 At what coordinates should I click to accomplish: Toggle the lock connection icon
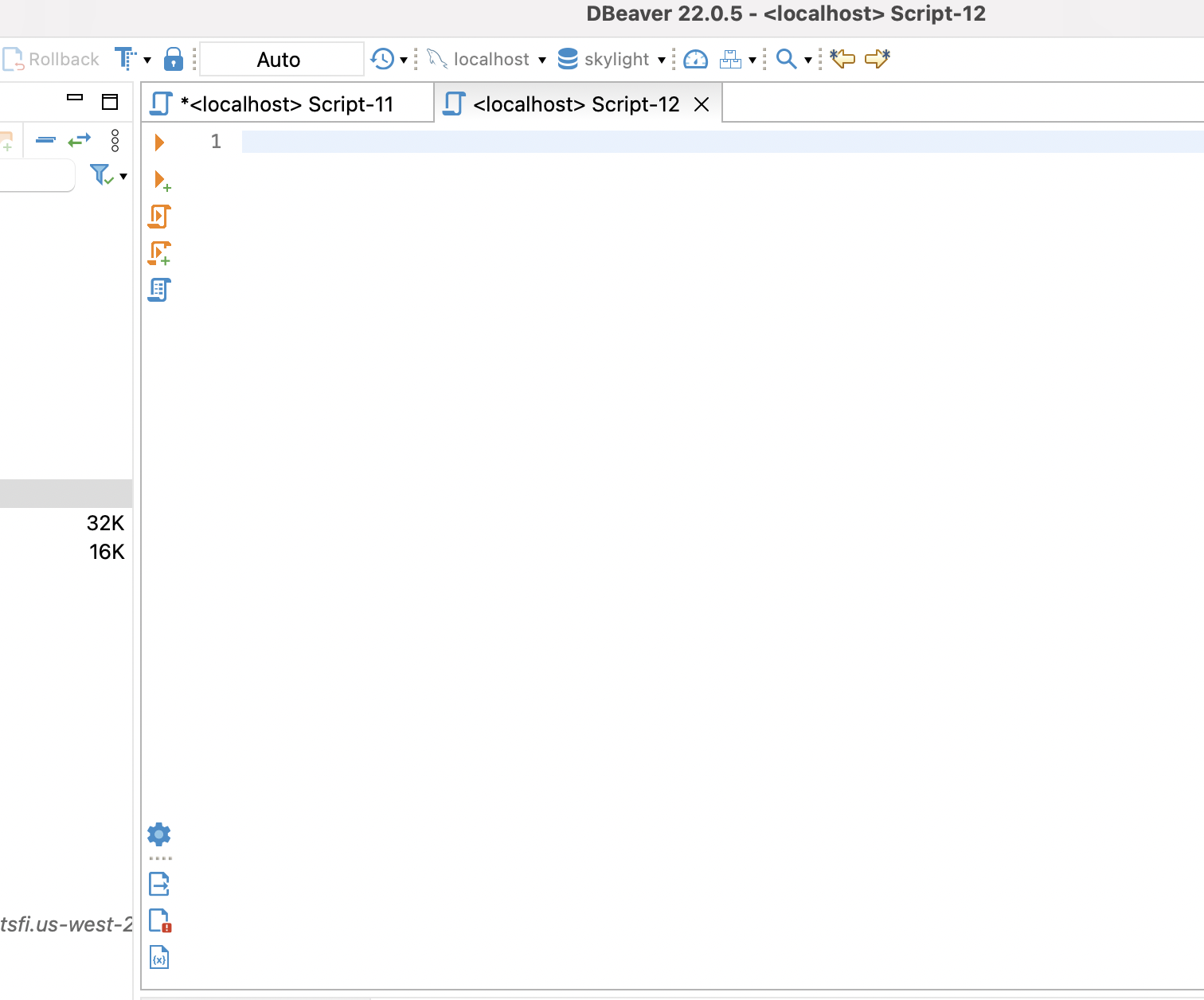[173, 60]
